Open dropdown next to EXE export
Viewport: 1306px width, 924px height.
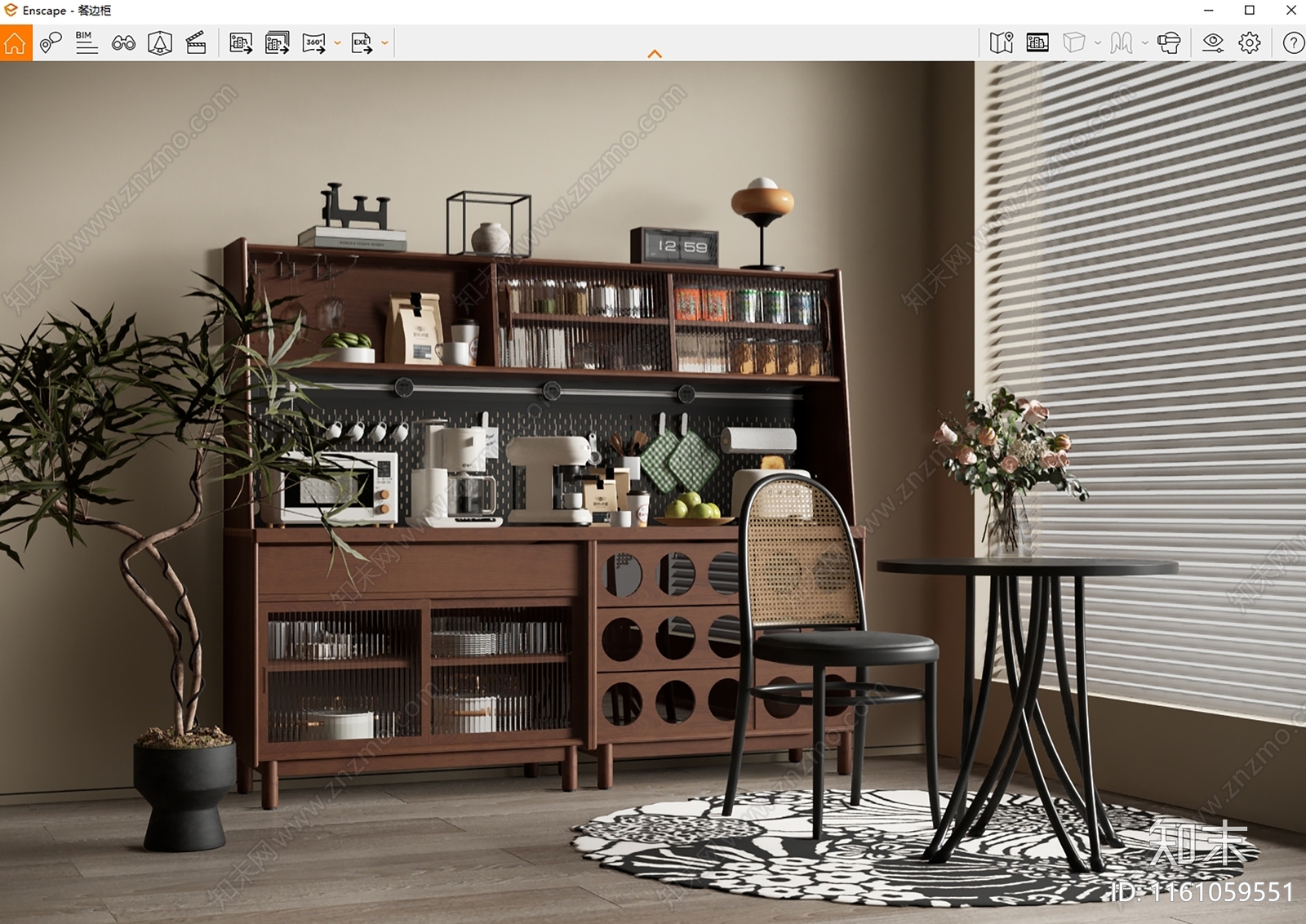384,42
